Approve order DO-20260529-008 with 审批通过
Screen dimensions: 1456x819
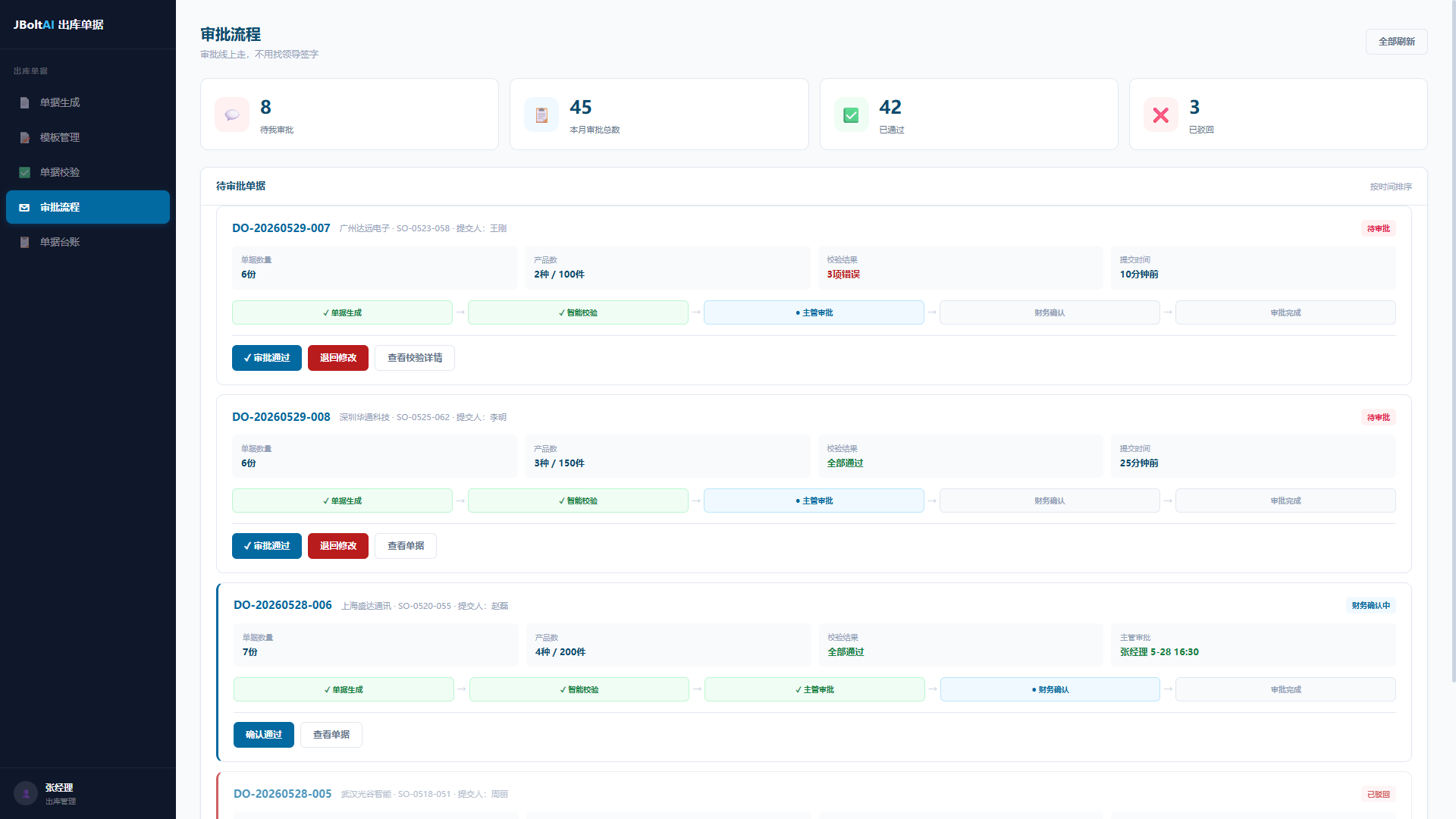click(x=267, y=546)
